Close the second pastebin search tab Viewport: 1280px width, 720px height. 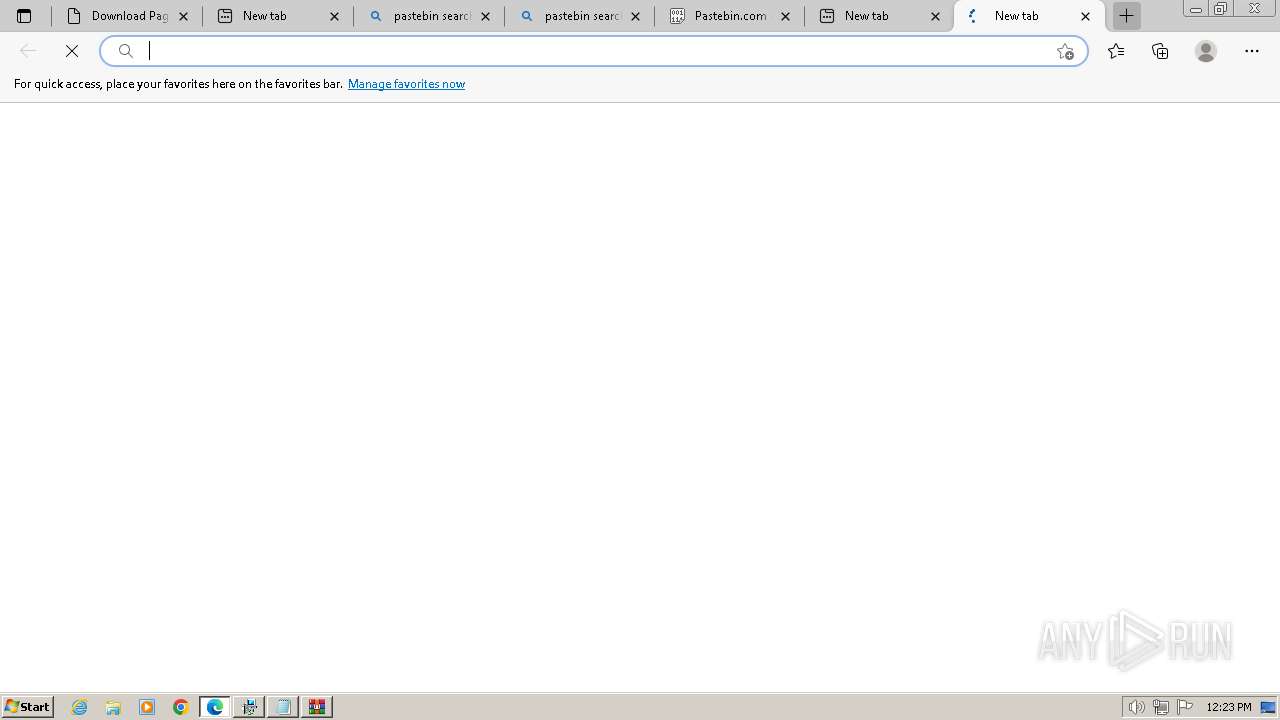coord(635,16)
